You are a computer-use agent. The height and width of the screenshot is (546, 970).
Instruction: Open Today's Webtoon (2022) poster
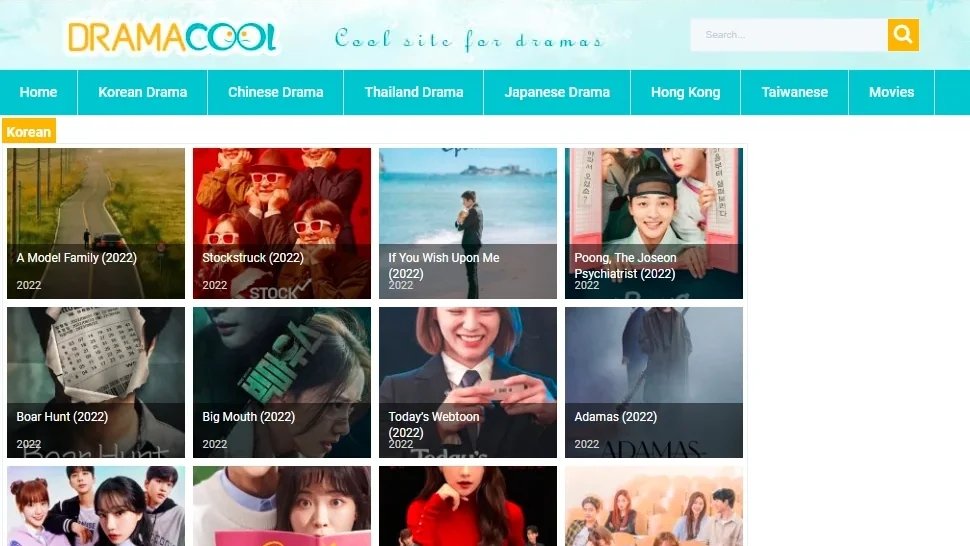pyautogui.click(x=468, y=382)
